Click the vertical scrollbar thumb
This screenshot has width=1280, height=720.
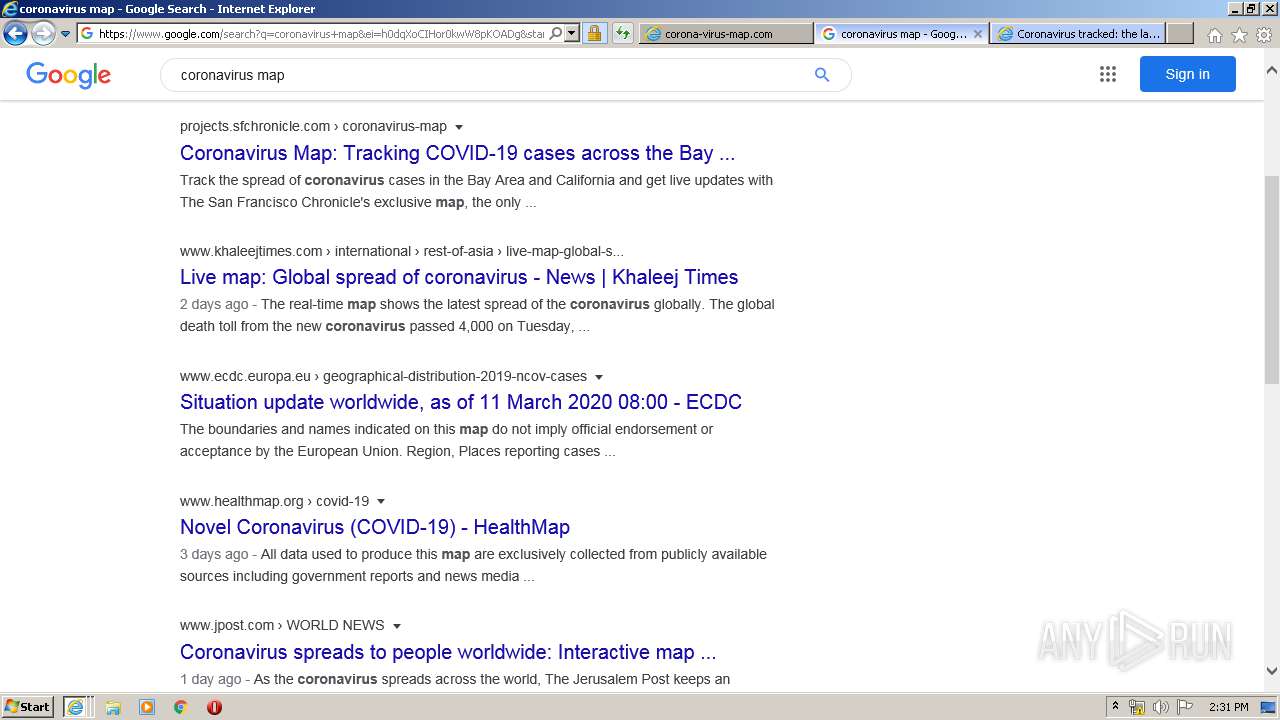point(1271,280)
